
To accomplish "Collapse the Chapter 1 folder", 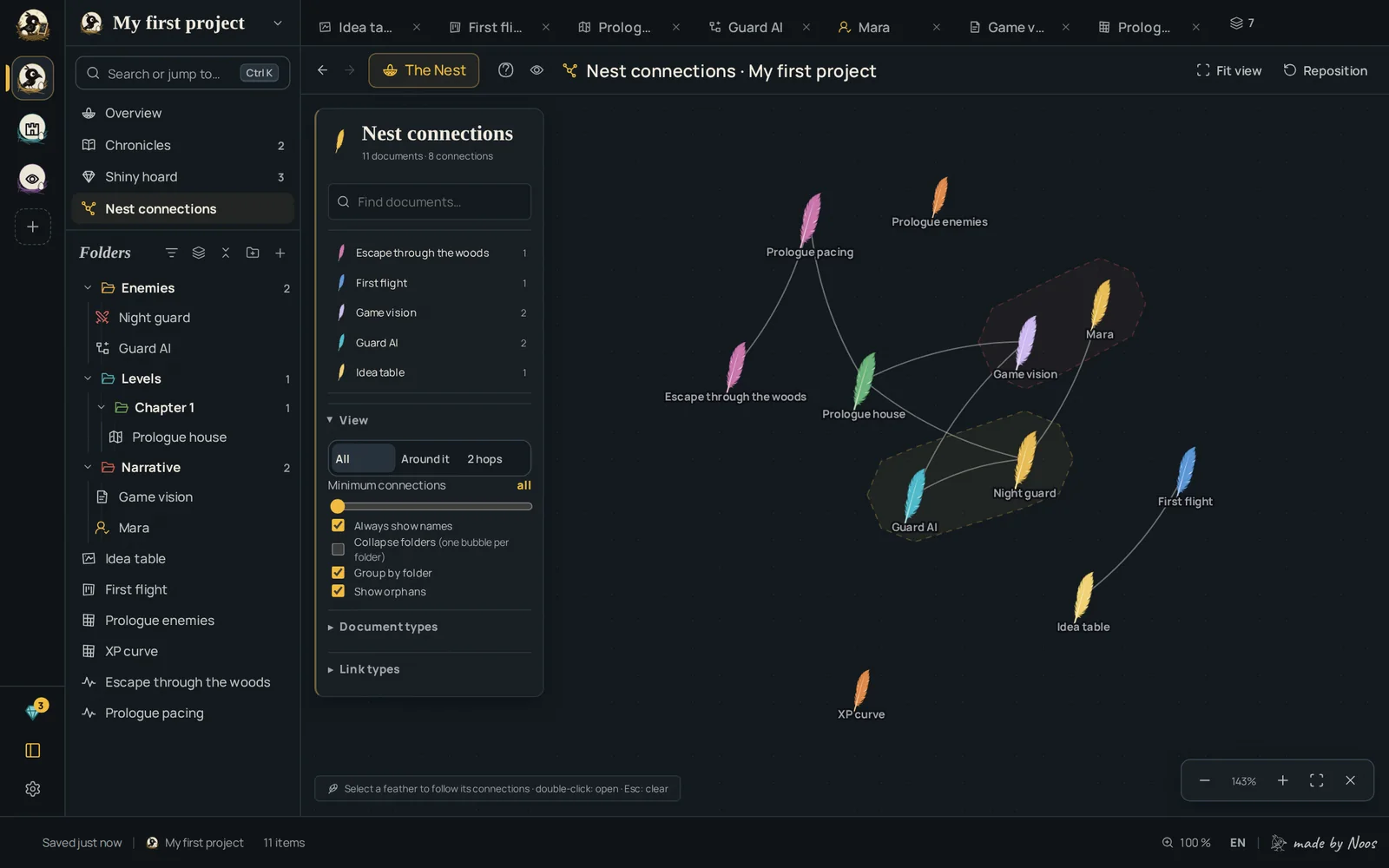I will coord(102,407).
